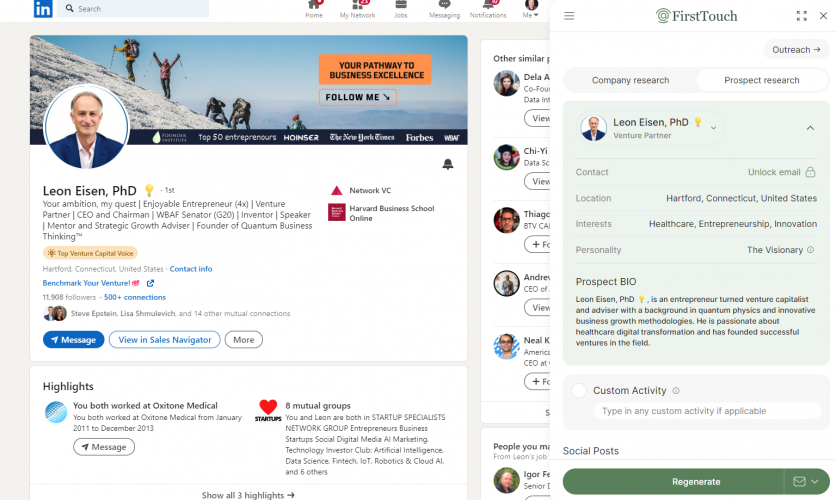Click the LinkedIn Search field

click(133, 9)
